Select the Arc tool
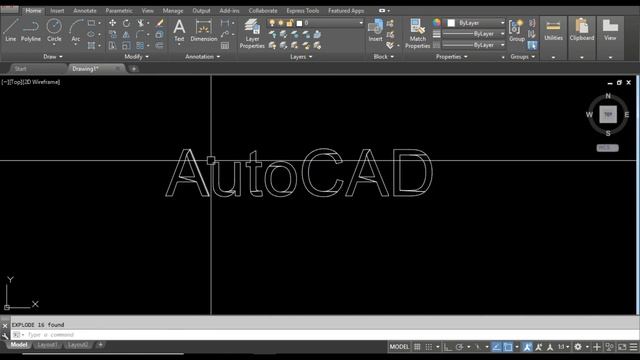Image resolution: width=640 pixels, height=360 pixels. 76,30
